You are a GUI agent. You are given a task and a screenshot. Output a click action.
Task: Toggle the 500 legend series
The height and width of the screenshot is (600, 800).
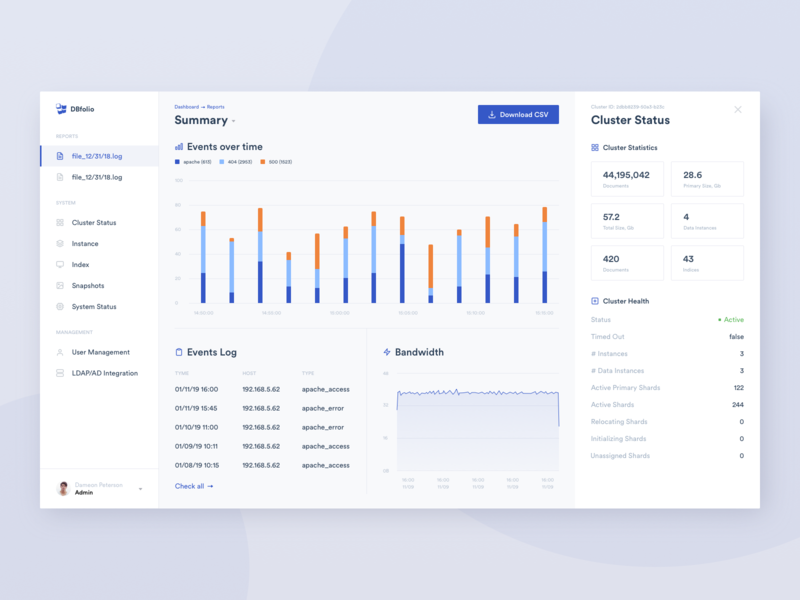pyautogui.click(x=276, y=162)
